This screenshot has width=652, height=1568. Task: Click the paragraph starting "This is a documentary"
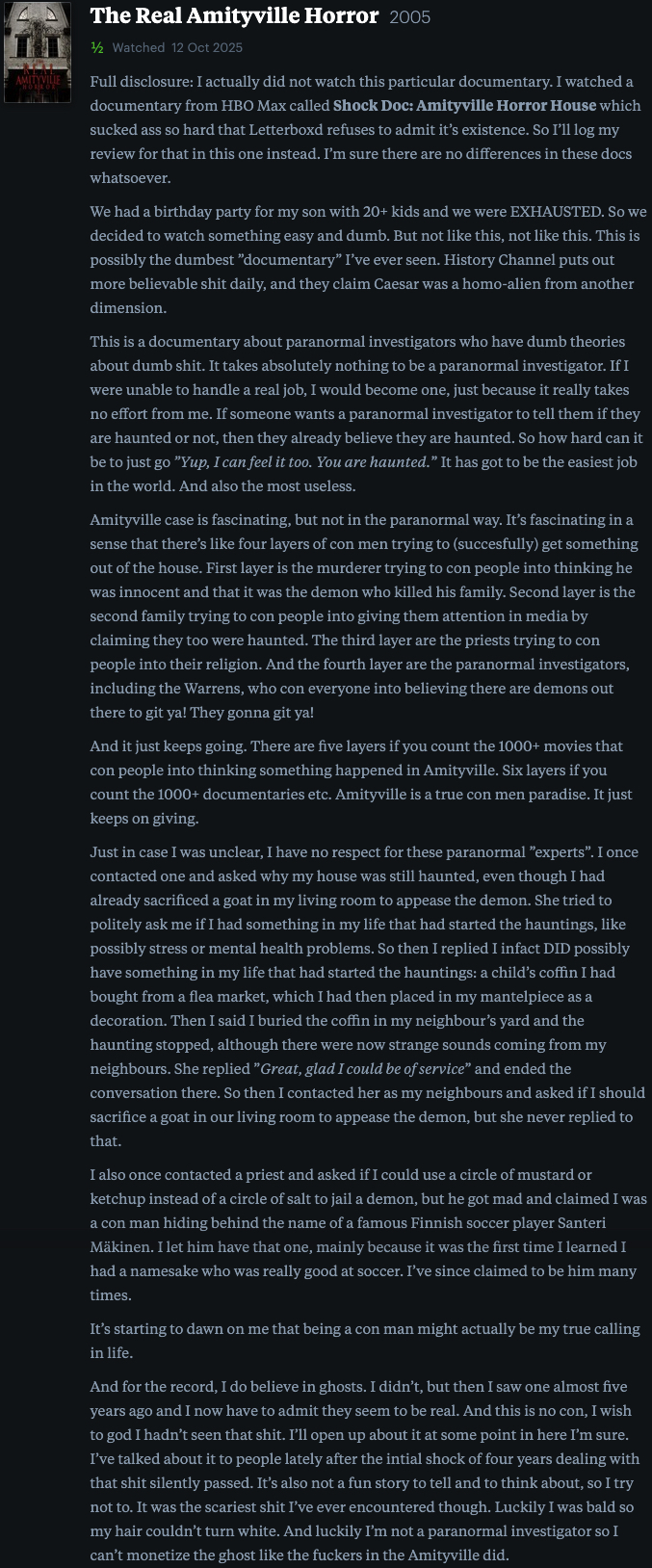[366, 414]
